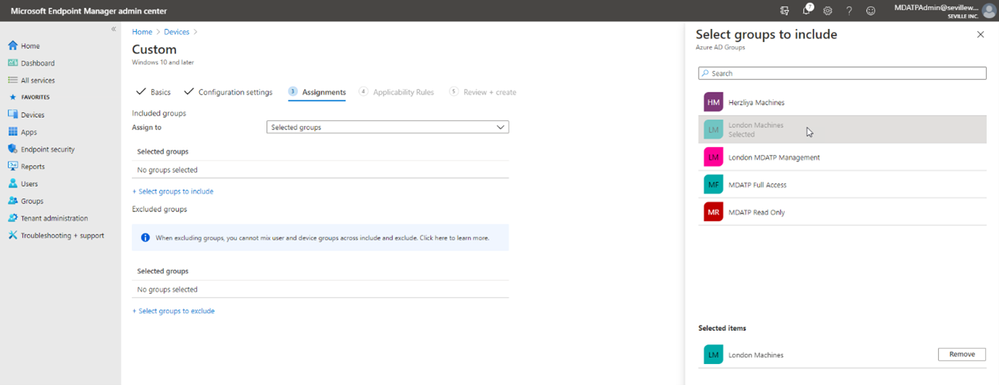Click HM avatar of Herzliya Machines
This screenshot has width=999, height=385.
pos(714,102)
